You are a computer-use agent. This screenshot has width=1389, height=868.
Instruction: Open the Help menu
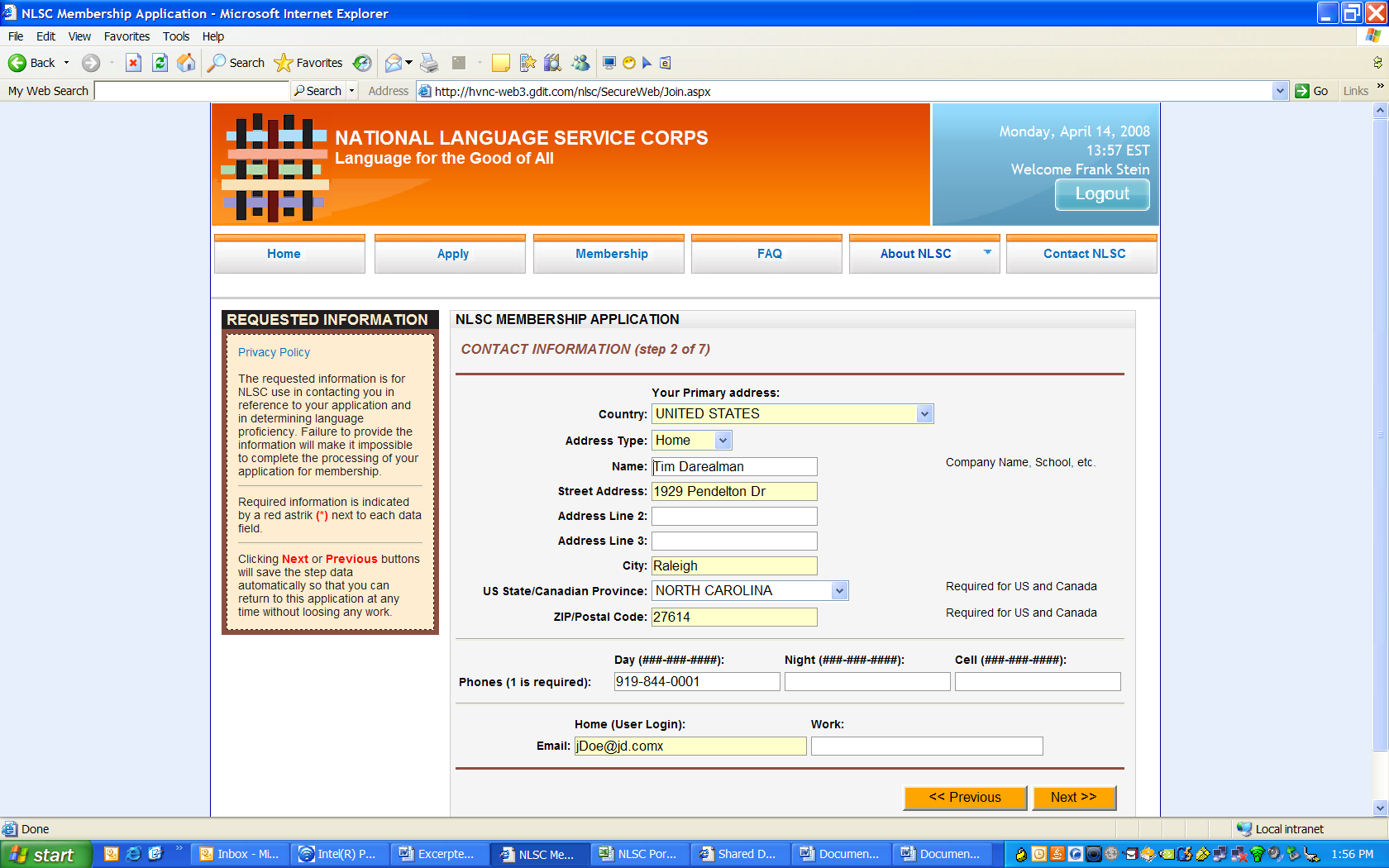pyautogui.click(x=213, y=36)
